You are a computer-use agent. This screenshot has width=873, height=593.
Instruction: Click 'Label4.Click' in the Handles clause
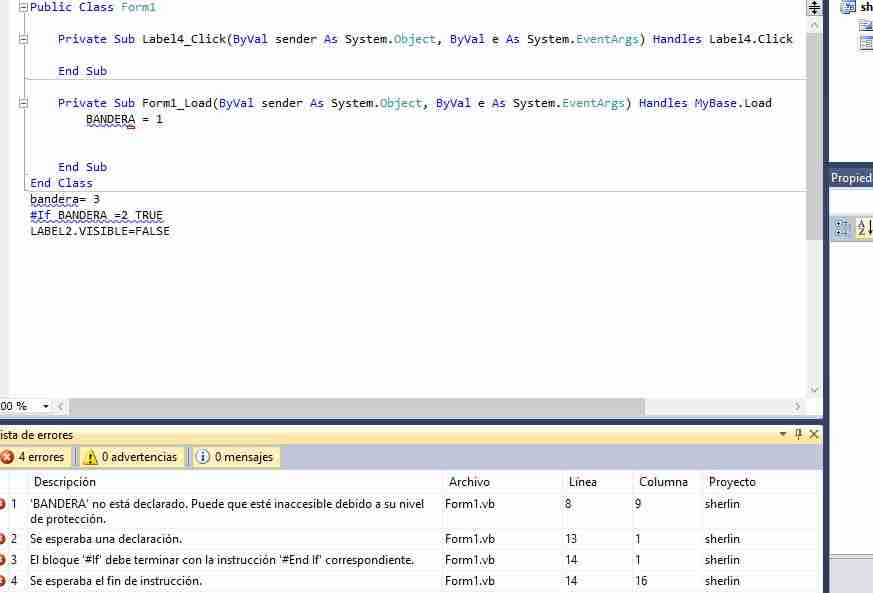click(x=751, y=39)
